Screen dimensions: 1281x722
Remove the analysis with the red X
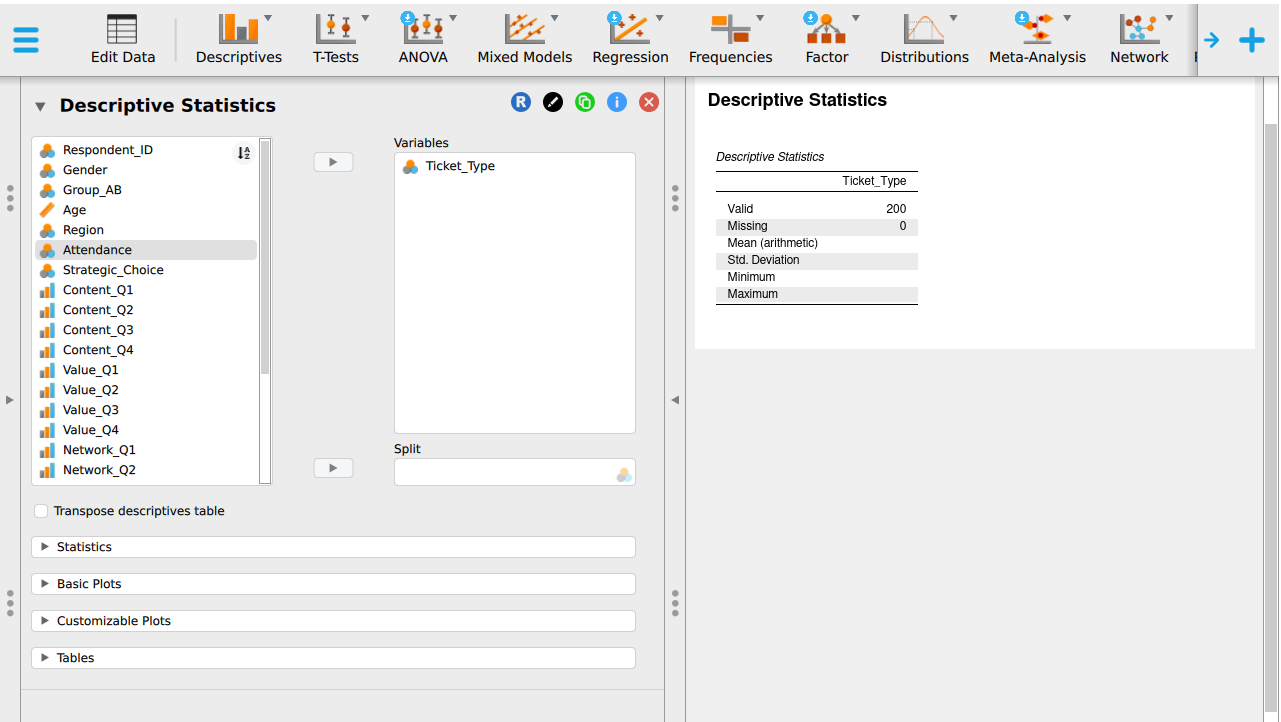(x=649, y=102)
